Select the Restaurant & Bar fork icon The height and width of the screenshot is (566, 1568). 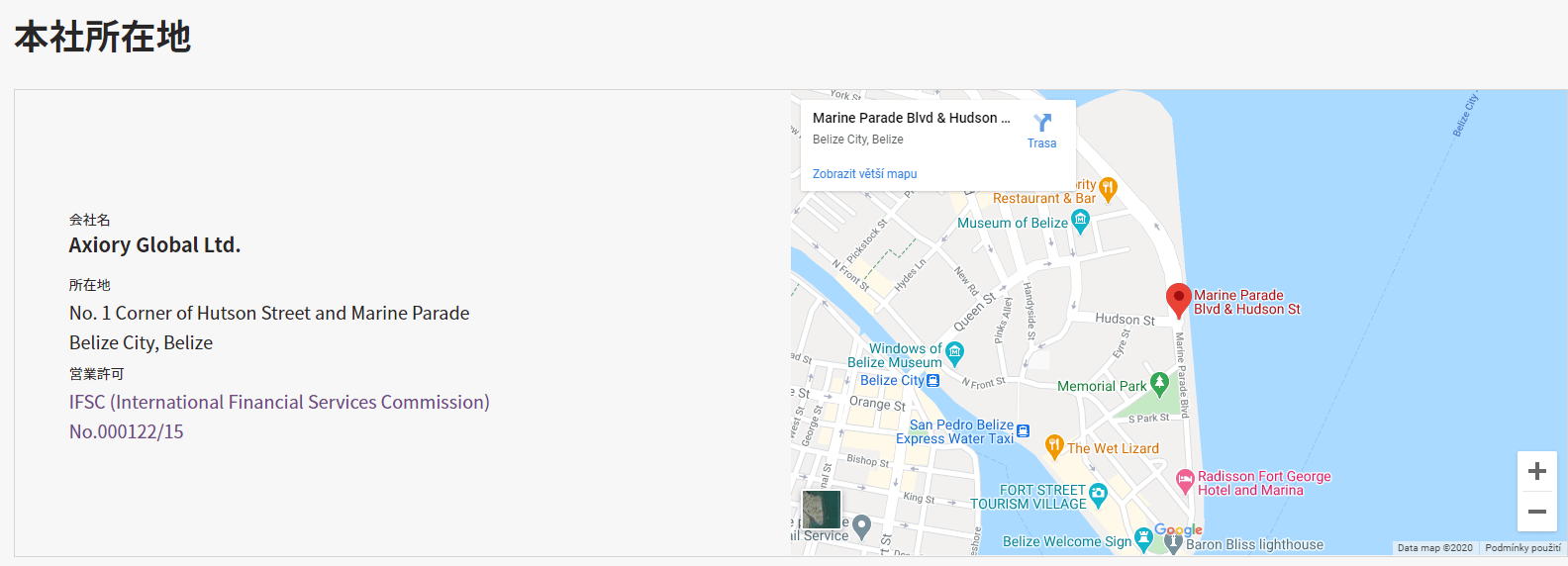coord(1108,187)
